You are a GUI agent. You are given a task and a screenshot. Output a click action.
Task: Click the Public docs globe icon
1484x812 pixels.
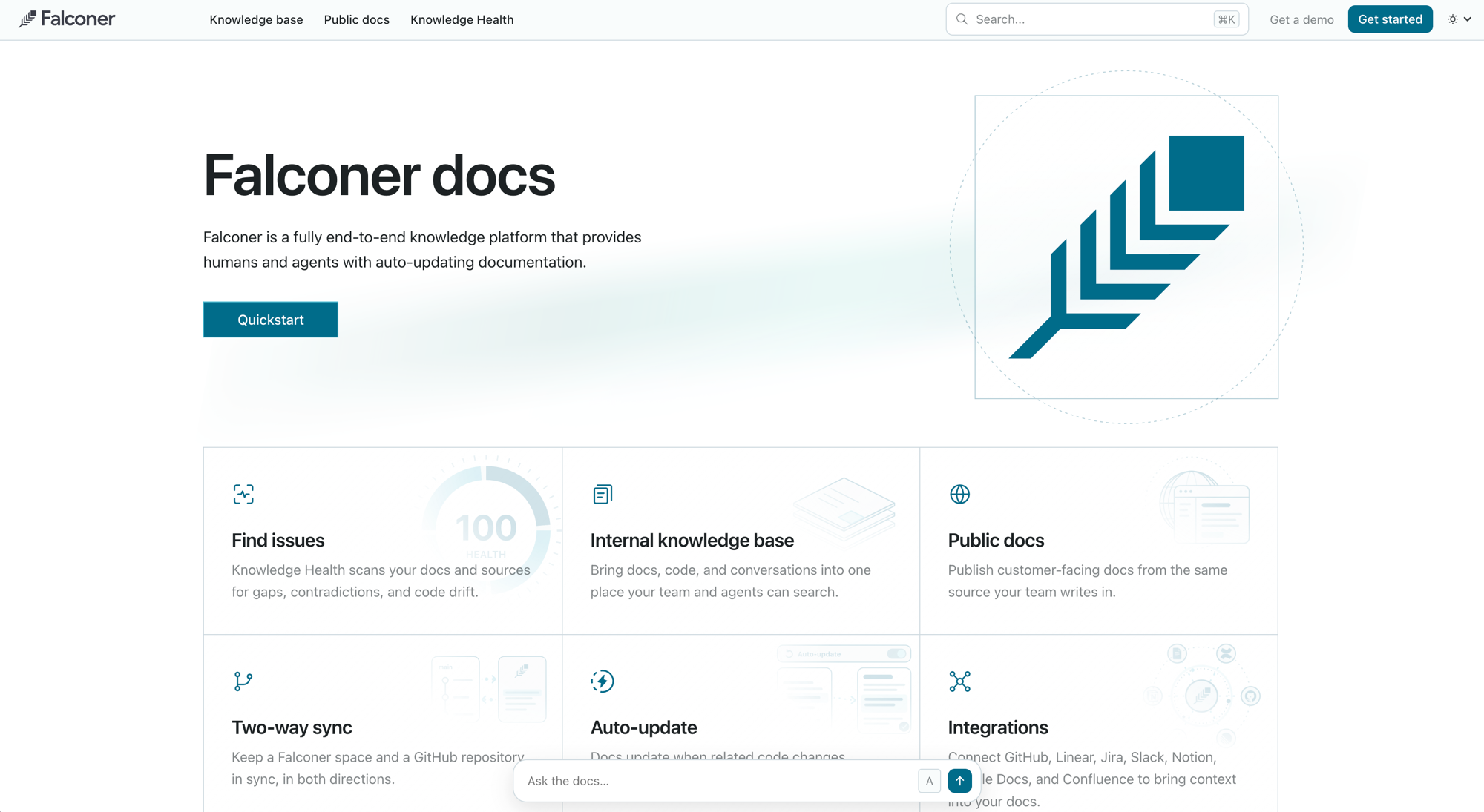pyautogui.click(x=959, y=494)
